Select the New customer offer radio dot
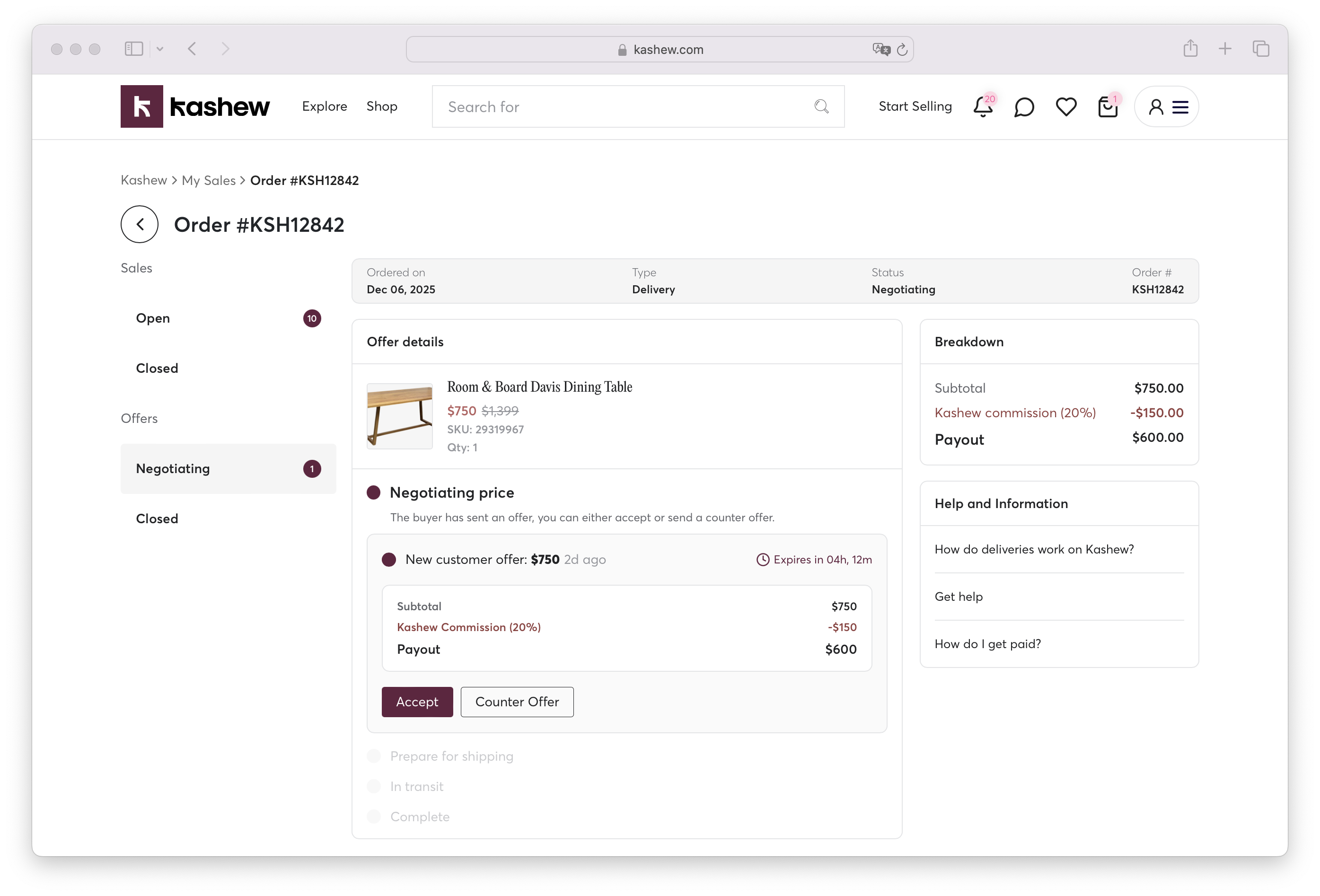 click(x=389, y=560)
